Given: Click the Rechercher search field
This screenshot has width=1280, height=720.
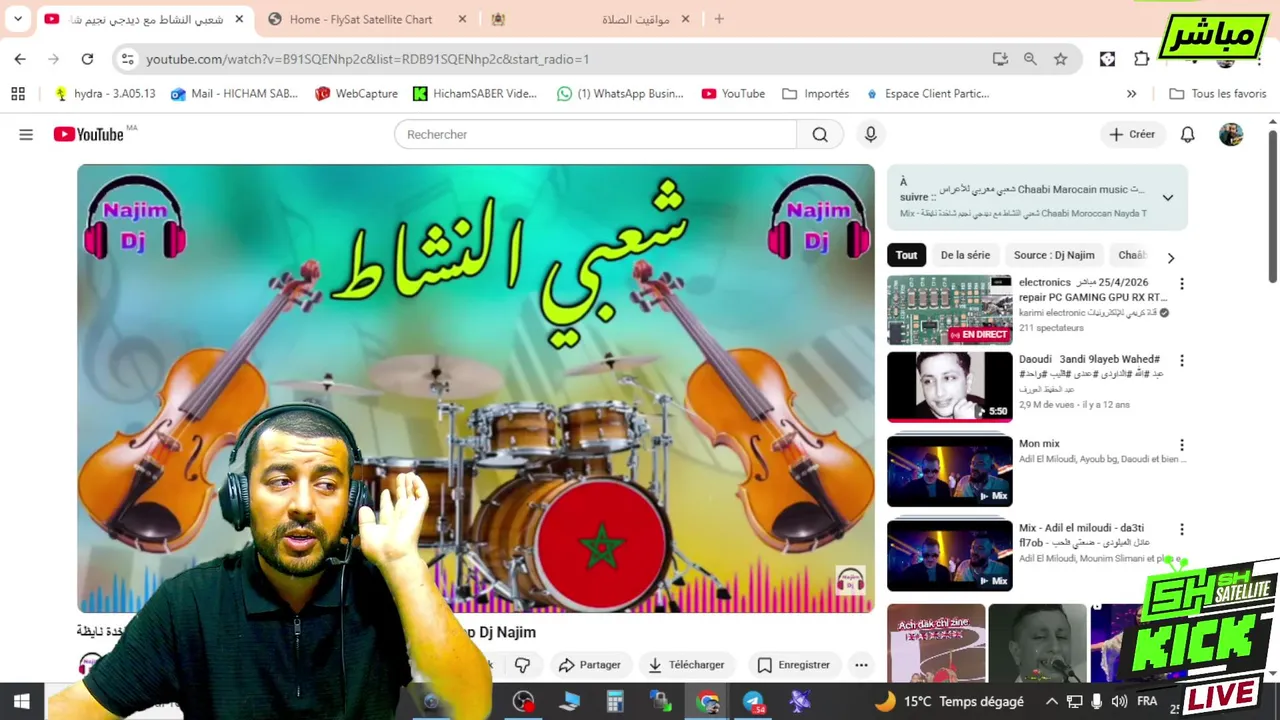Looking at the screenshot, I should click(x=595, y=134).
